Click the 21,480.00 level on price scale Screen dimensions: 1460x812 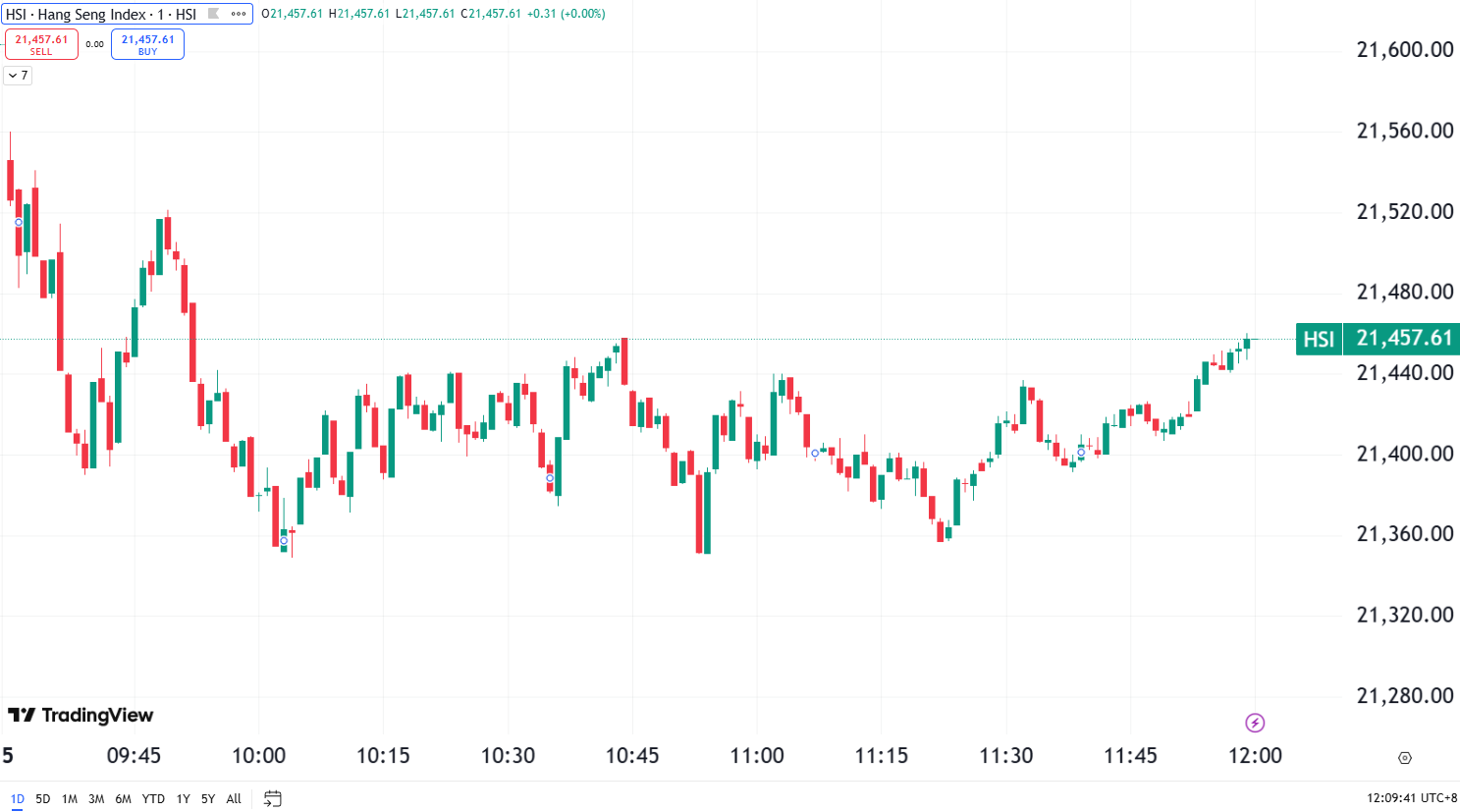coord(1405,292)
